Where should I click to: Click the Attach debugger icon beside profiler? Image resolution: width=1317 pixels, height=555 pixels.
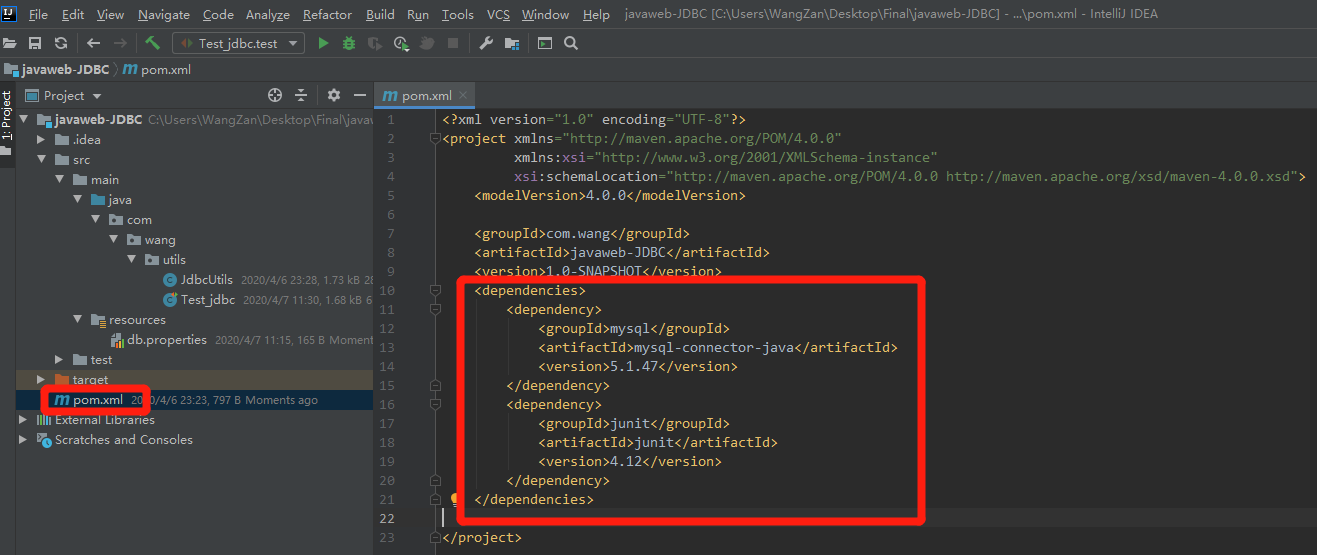coord(427,43)
